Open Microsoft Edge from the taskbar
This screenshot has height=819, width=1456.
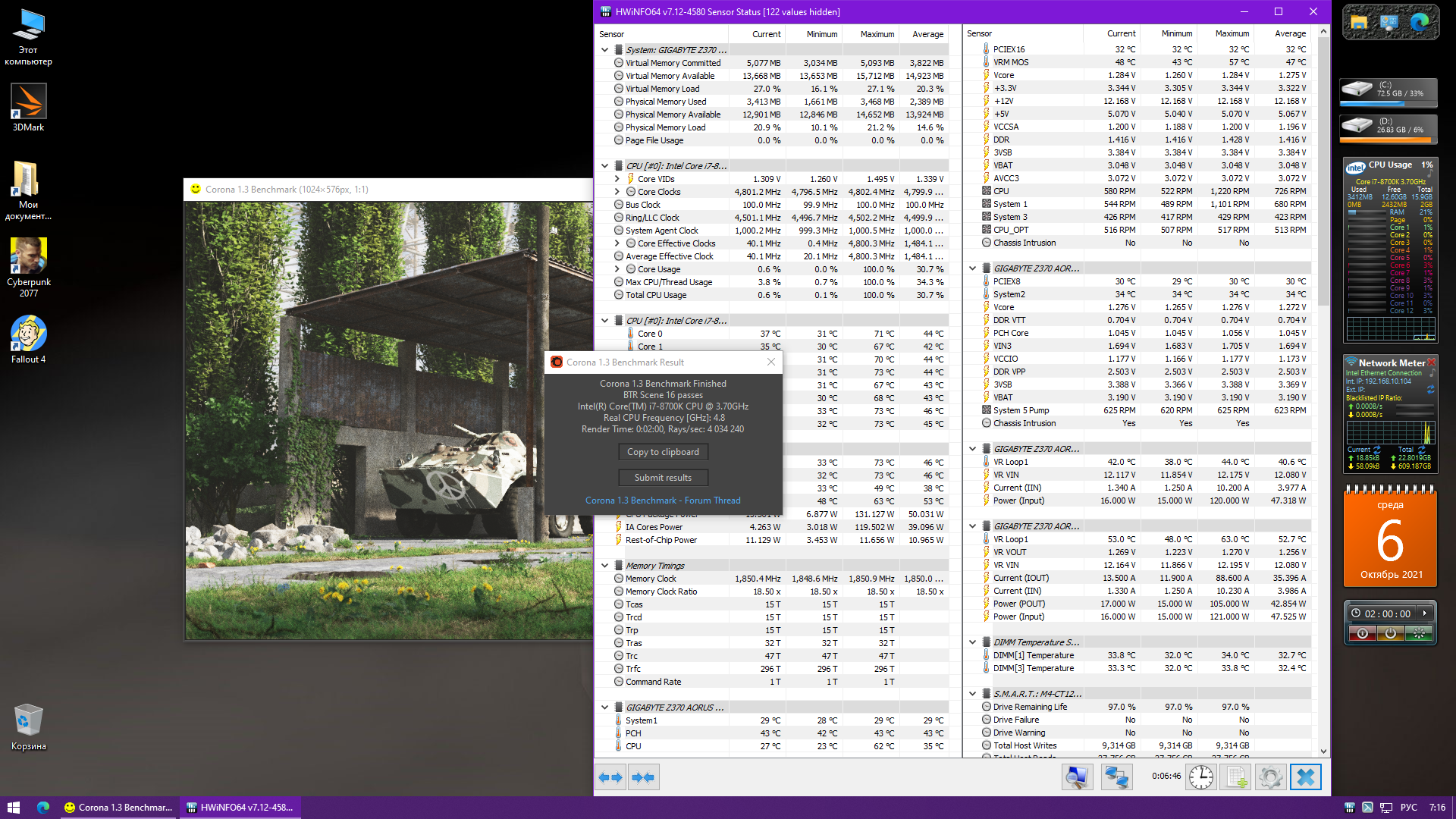click(x=43, y=808)
